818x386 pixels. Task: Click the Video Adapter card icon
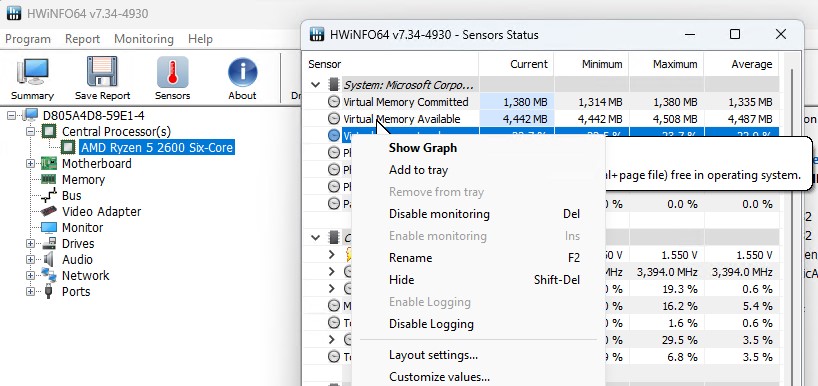point(49,212)
